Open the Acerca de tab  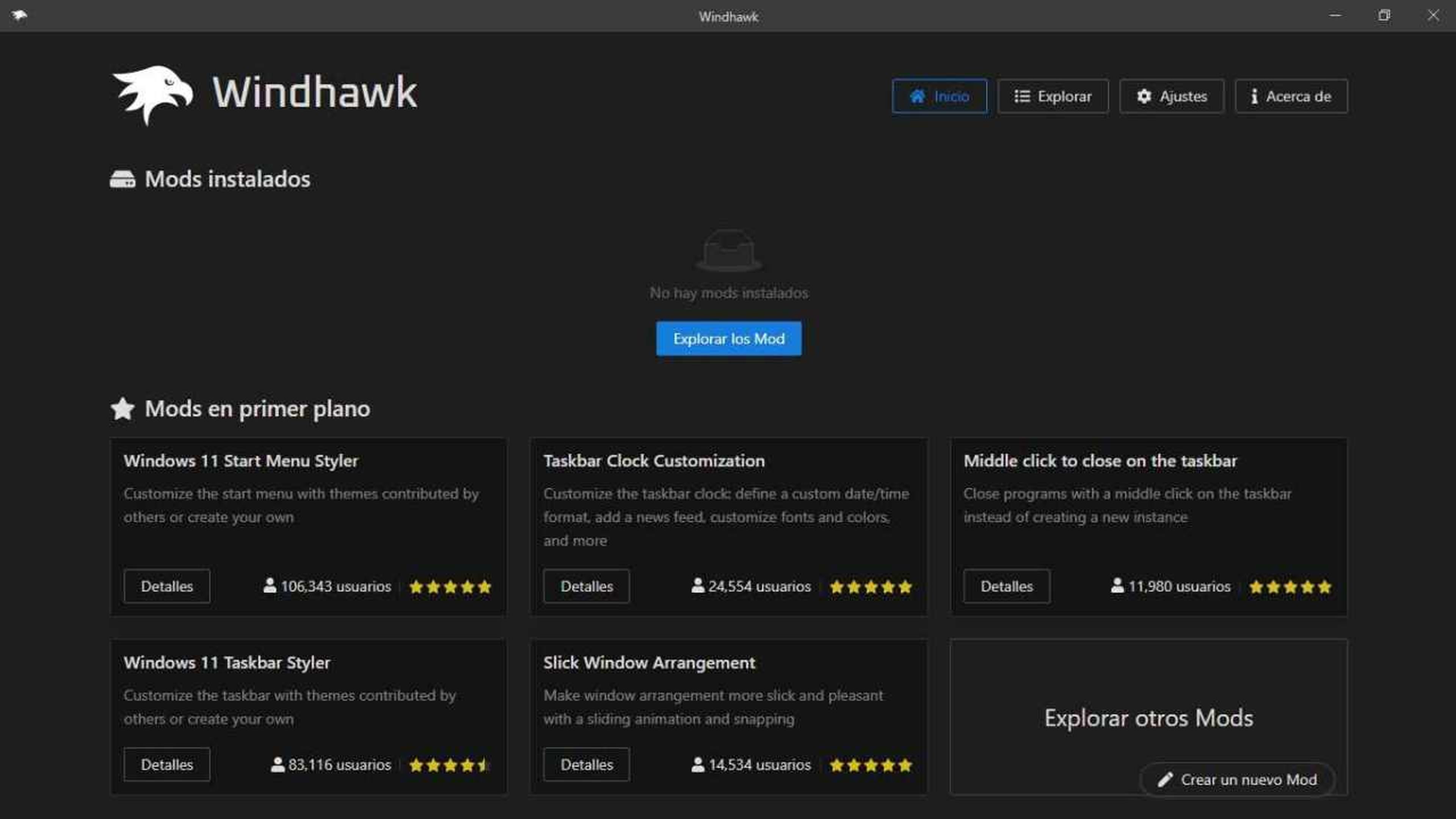click(1291, 96)
